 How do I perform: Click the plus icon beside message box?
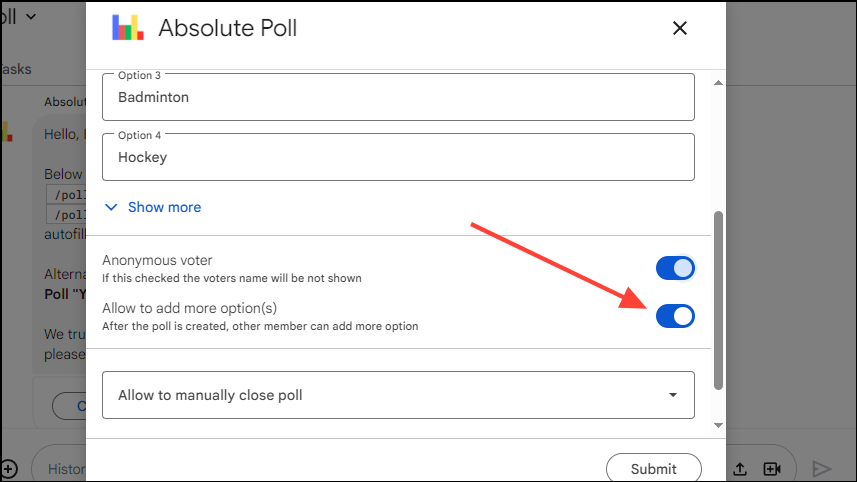(8, 468)
